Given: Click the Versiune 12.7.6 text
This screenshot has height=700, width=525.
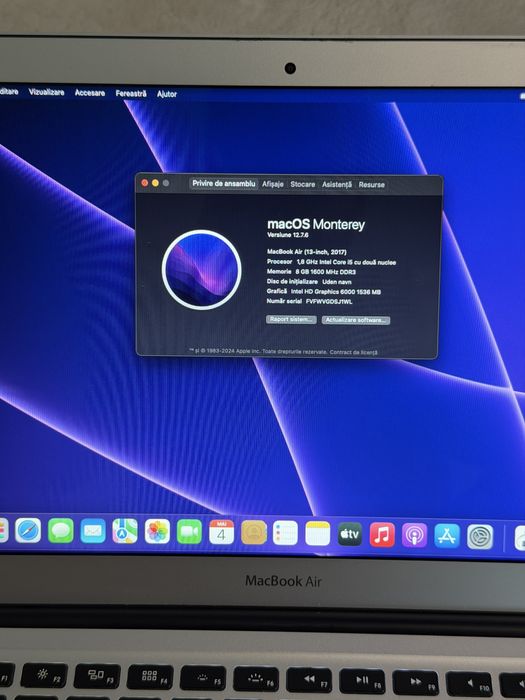Looking at the screenshot, I should (x=288, y=235).
